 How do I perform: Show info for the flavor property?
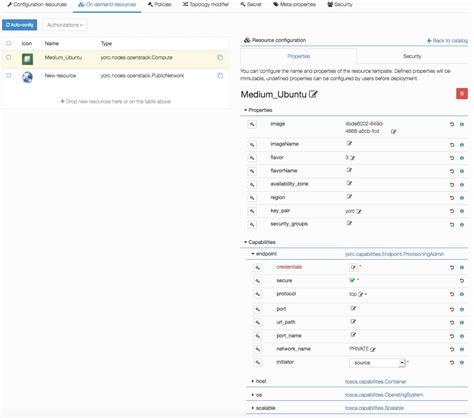click(x=462, y=158)
